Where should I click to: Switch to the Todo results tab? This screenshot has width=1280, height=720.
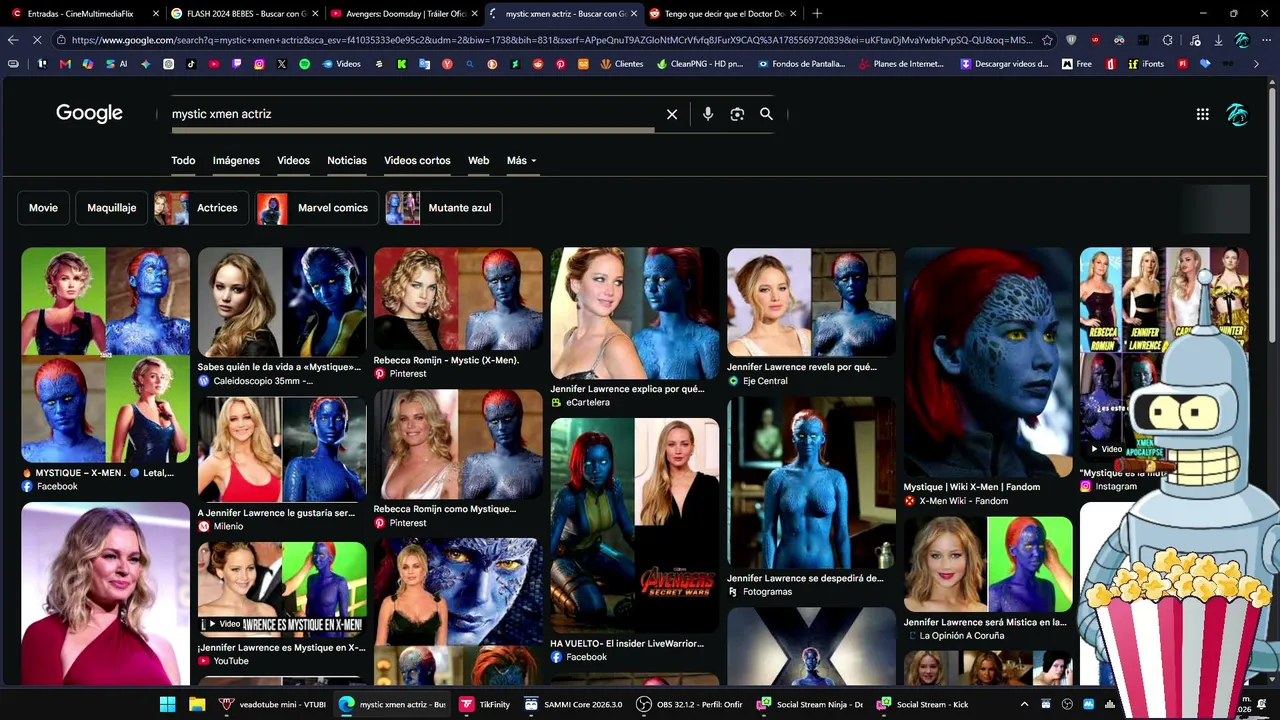[x=183, y=160]
